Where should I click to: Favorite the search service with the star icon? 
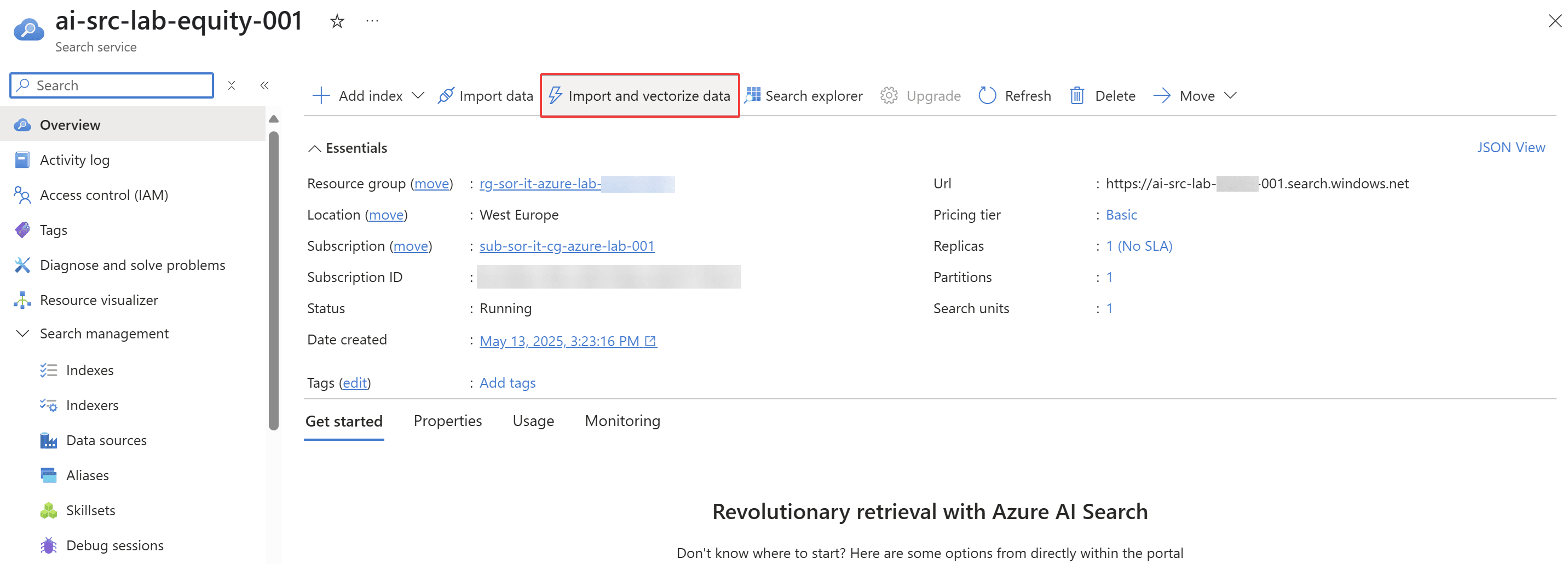click(x=337, y=22)
